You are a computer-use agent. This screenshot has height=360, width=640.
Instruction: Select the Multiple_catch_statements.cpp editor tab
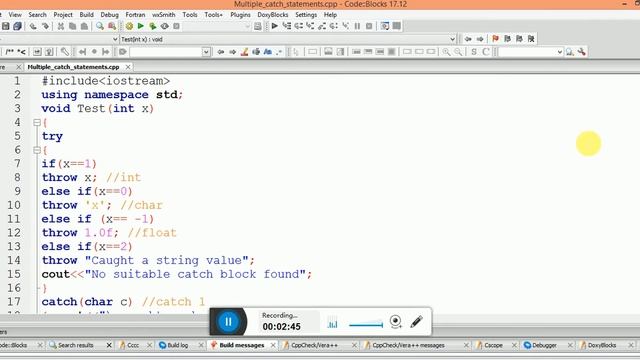(73, 67)
